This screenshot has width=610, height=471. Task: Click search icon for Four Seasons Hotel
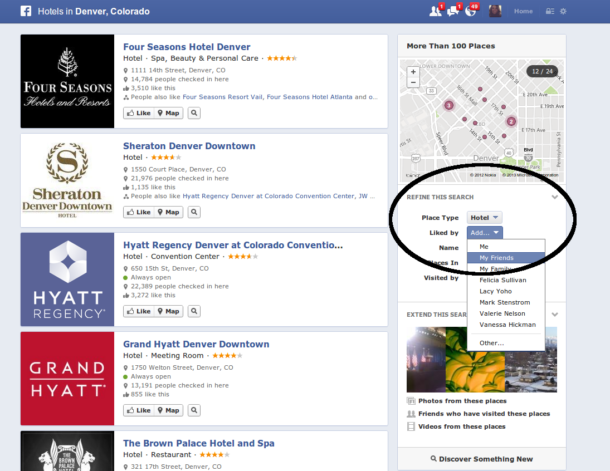[194, 114]
